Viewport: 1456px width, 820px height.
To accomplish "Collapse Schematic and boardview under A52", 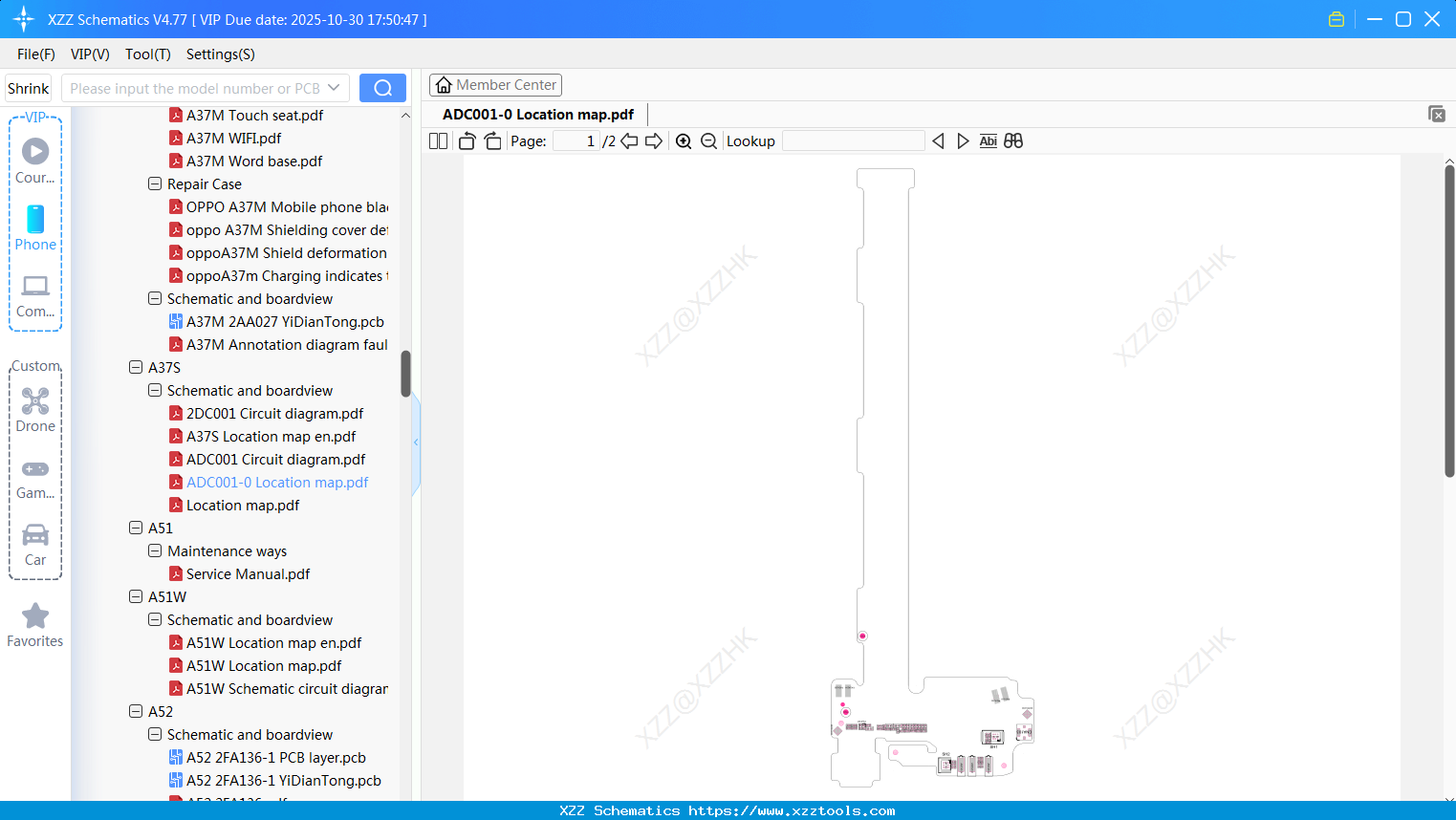I will click(x=155, y=734).
